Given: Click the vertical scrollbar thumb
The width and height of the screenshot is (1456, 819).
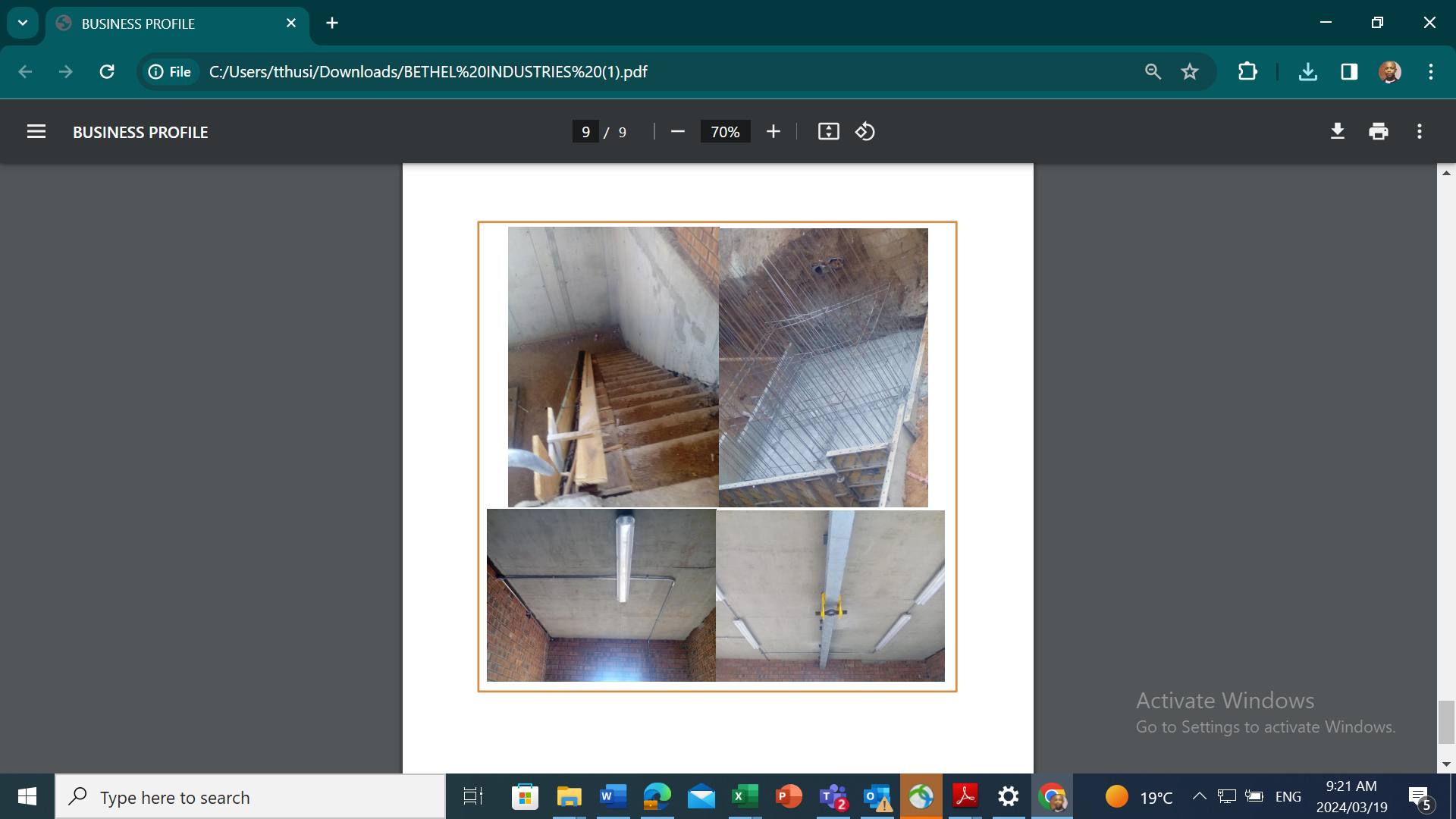Looking at the screenshot, I should [x=1446, y=722].
